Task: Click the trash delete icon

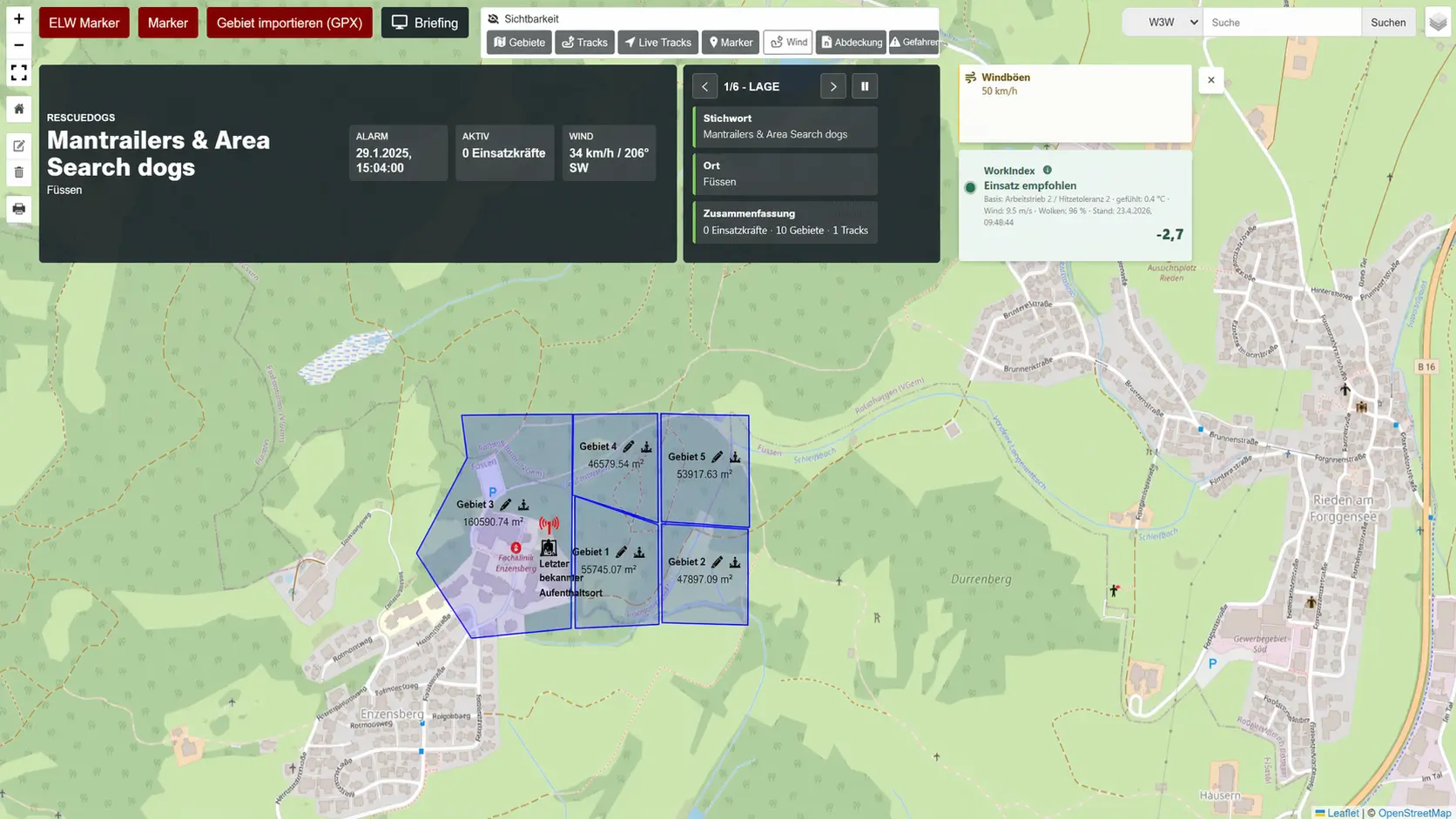Action: [x=18, y=172]
